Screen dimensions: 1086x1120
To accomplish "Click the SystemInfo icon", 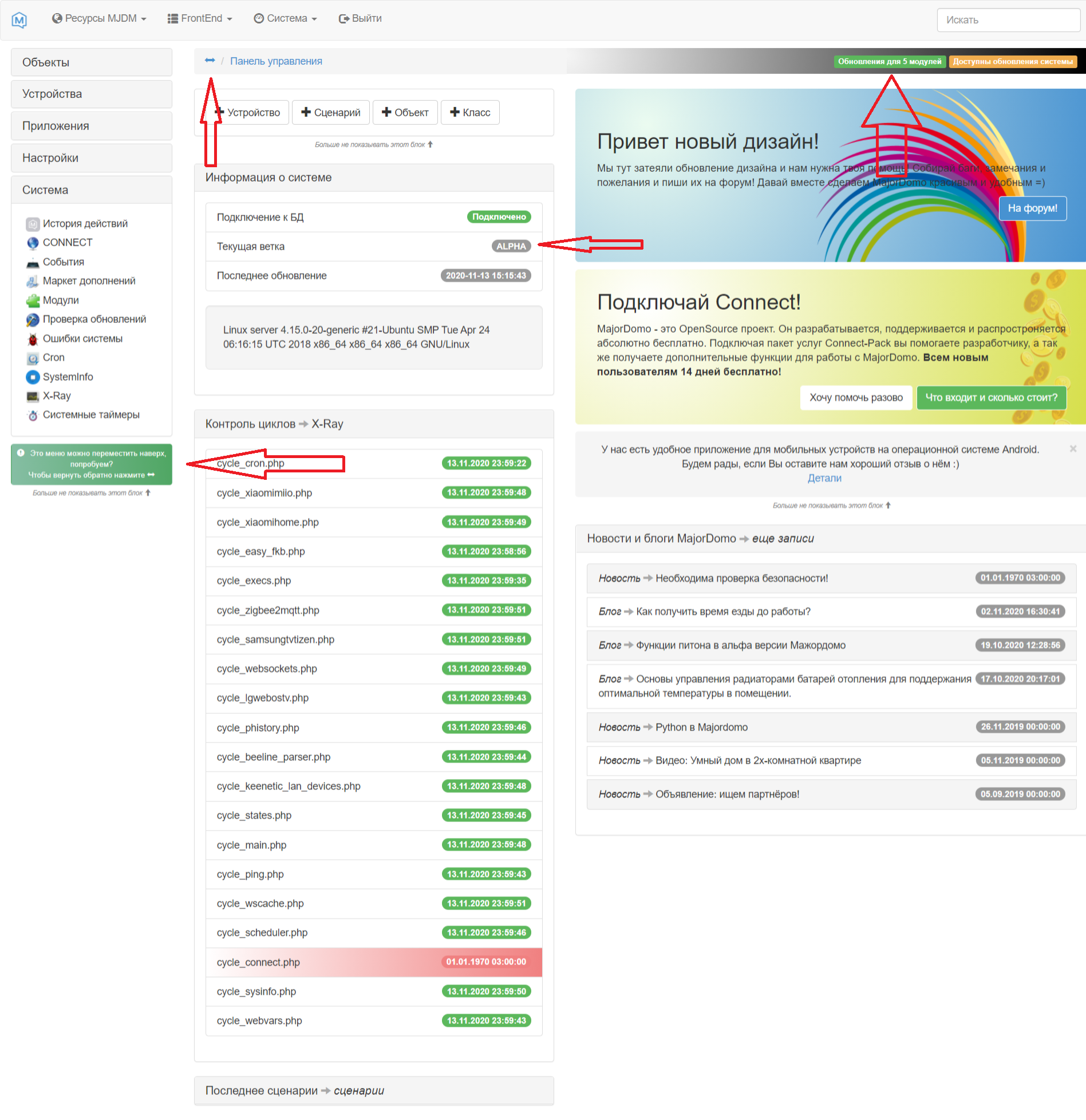I will pos(33,377).
